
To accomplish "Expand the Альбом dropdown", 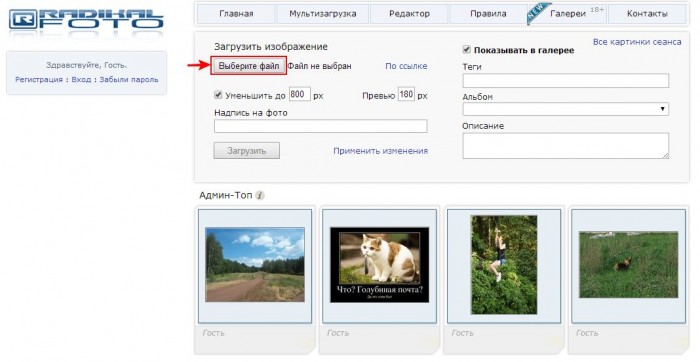I will [566, 109].
